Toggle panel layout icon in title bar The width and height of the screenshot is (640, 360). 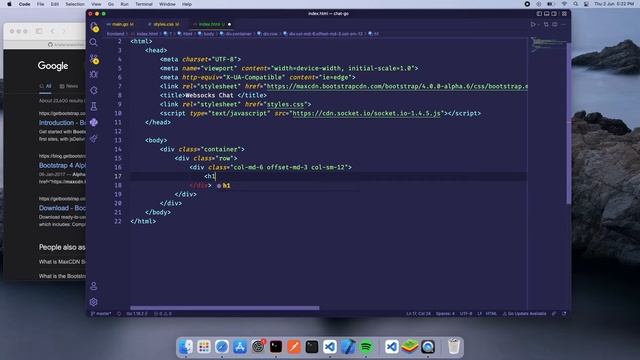click(x=547, y=13)
